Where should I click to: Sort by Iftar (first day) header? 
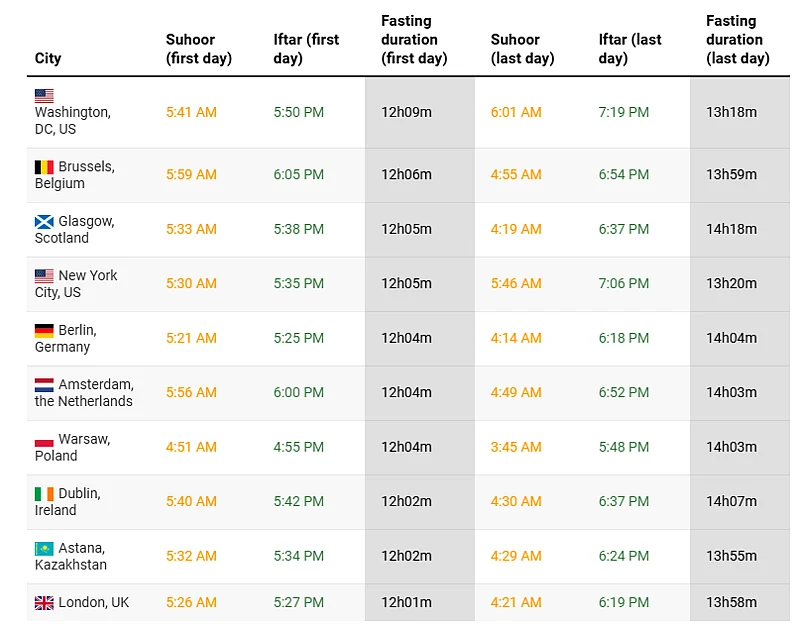[306, 49]
